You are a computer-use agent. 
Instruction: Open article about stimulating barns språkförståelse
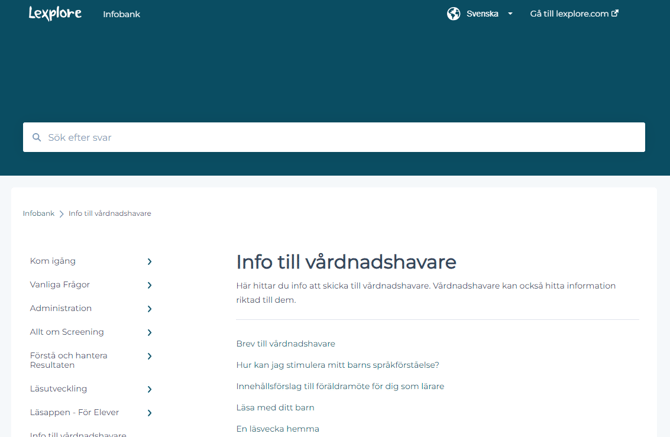pyautogui.click(x=337, y=365)
